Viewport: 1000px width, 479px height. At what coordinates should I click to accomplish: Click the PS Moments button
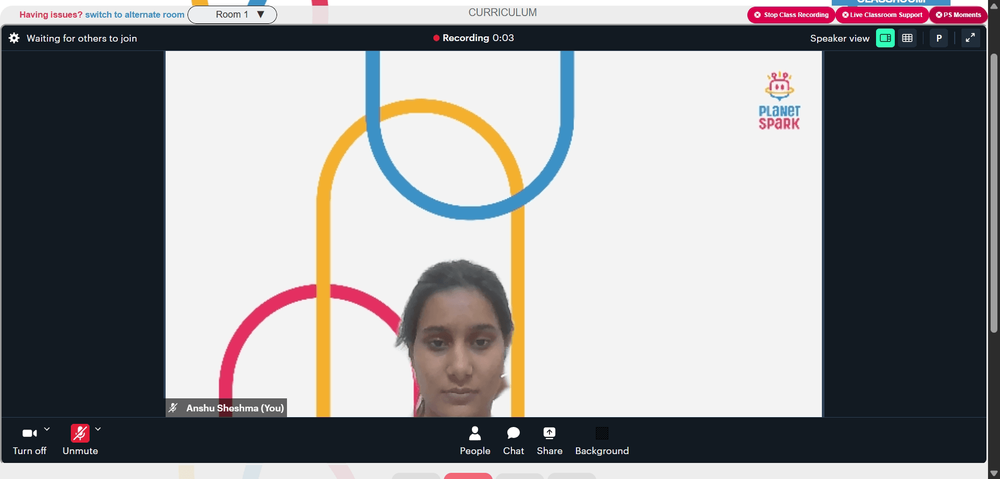(x=958, y=15)
